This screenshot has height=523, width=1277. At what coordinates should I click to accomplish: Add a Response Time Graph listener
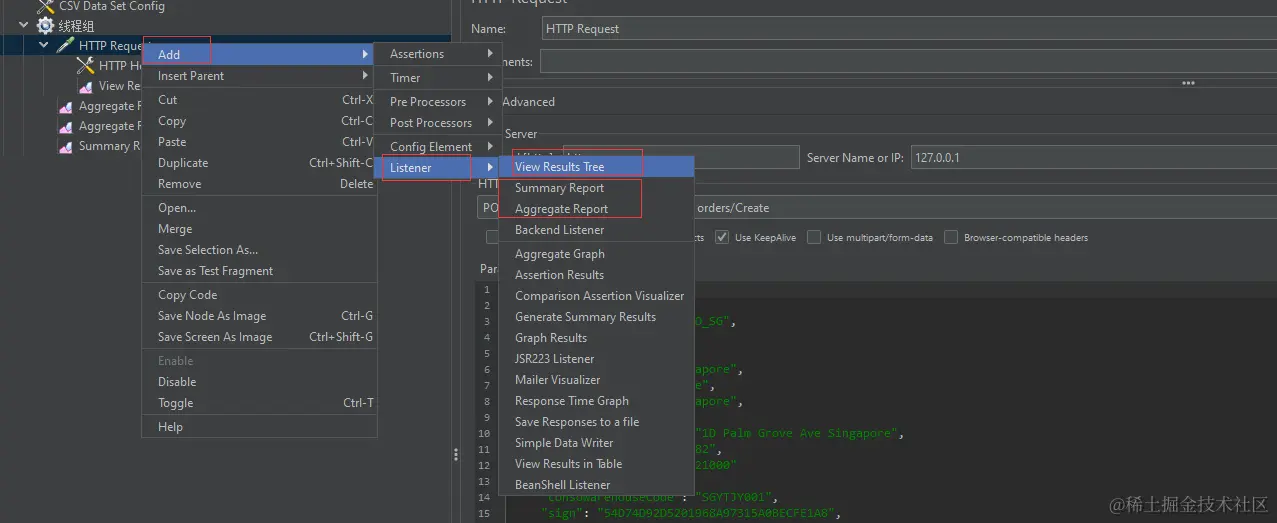pyautogui.click(x=597, y=401)
